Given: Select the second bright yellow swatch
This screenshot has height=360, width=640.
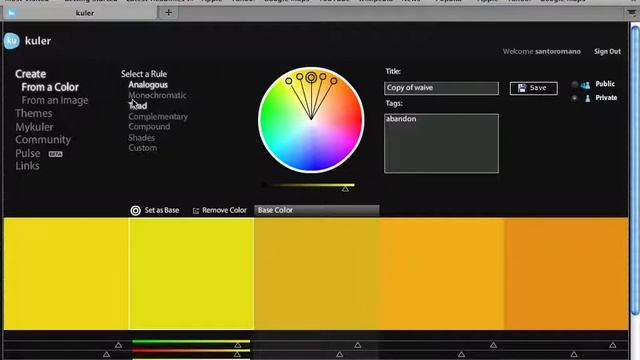Looking at the screenshot, I should tap(191, 273).
